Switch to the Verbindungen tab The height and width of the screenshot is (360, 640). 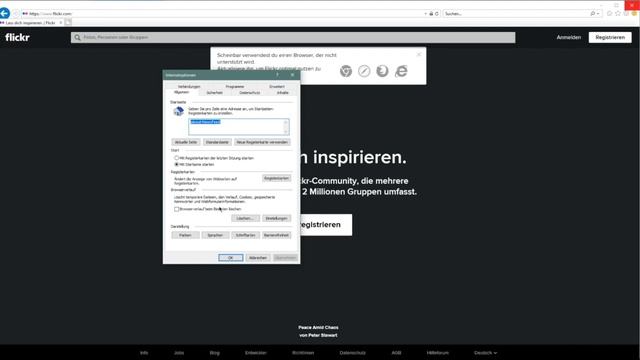189,87
